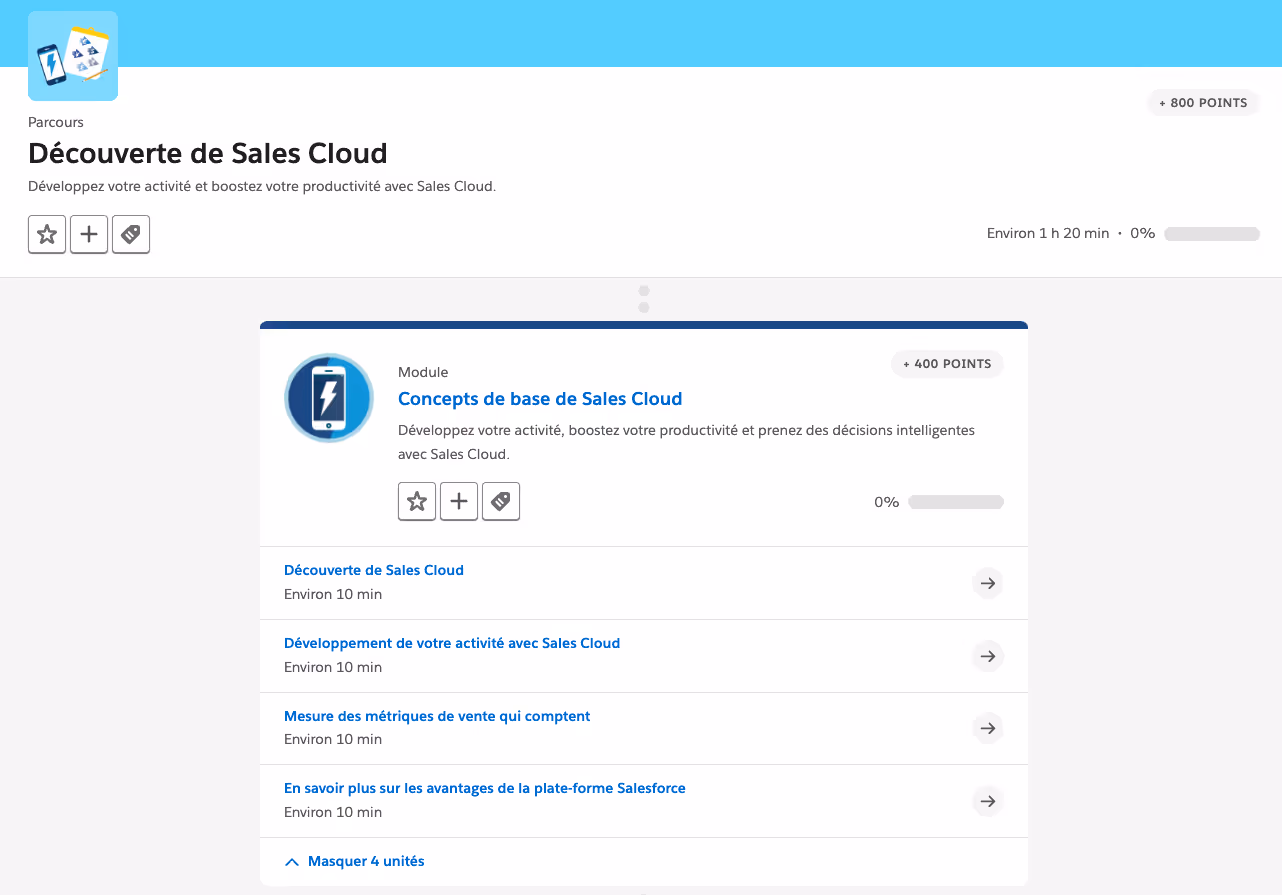Click the trail badge image at top

(x=73, y=56)
